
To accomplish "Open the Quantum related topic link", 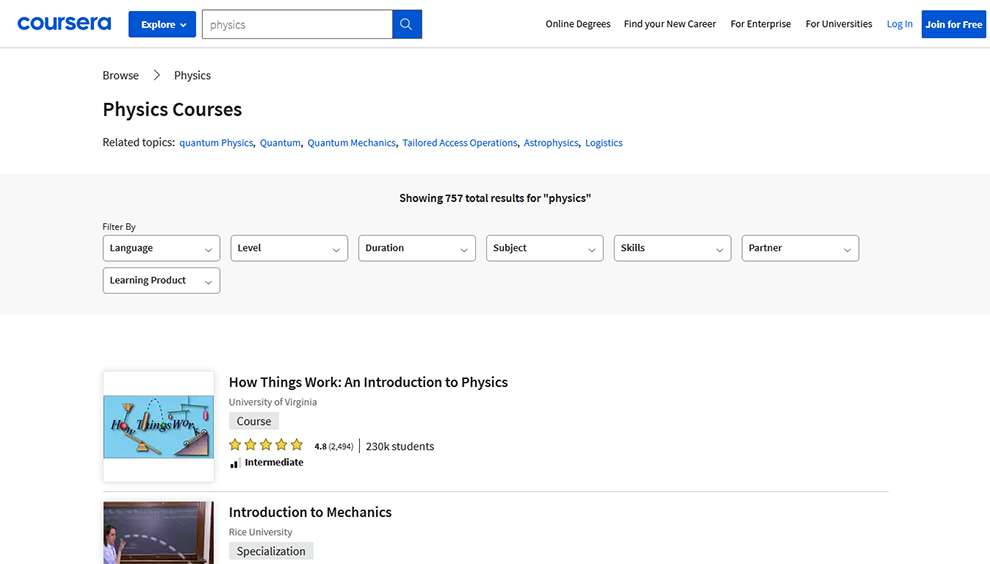I will (x=280, y=143).
